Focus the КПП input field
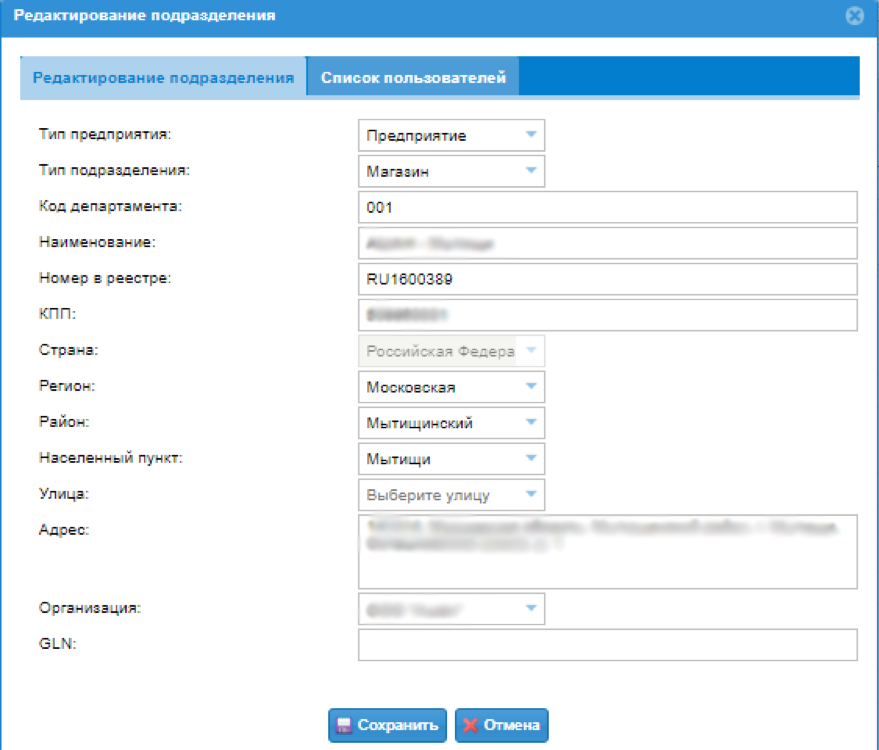The image size is (879, 750). 607,315
